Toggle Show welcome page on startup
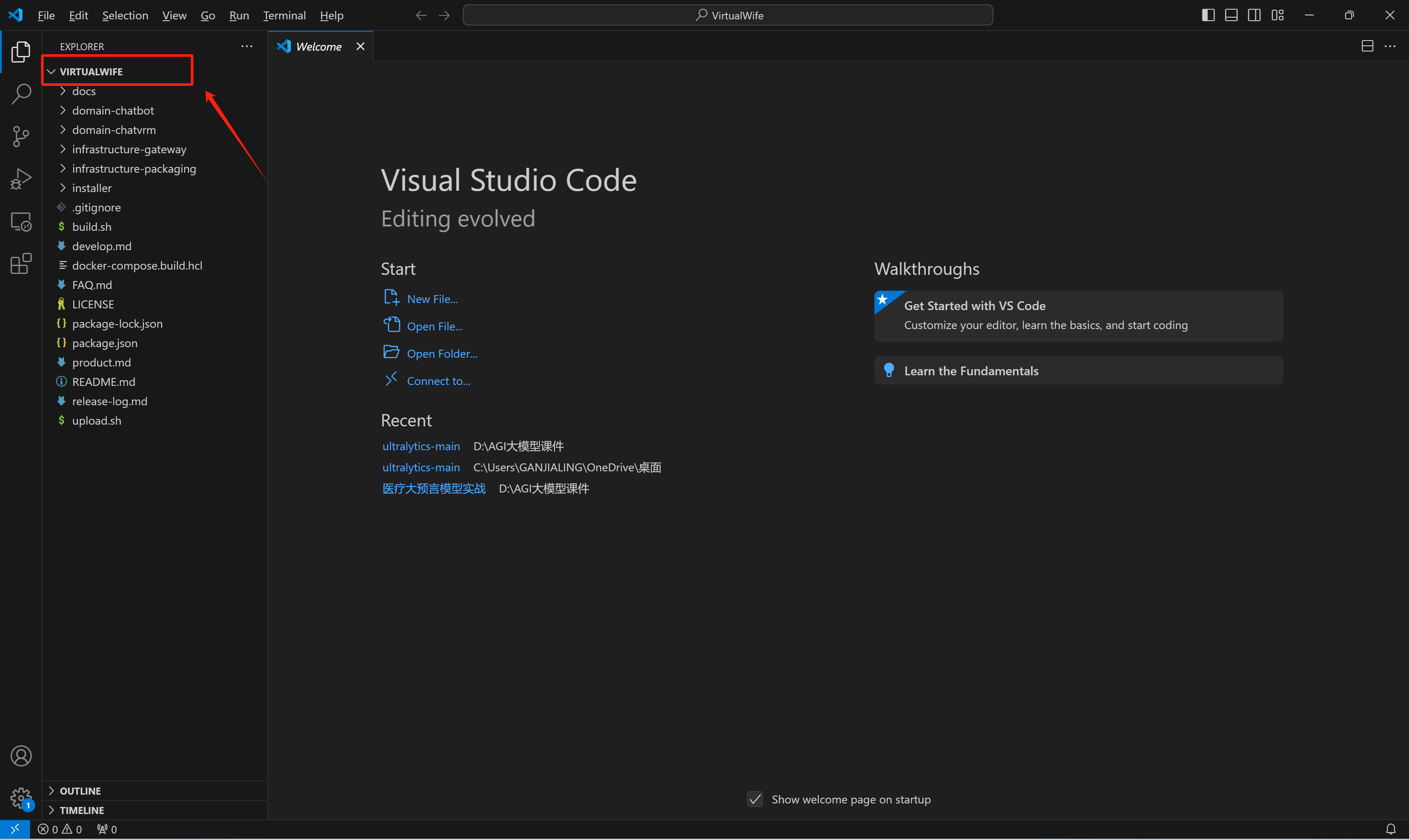 tap(755, 799)
